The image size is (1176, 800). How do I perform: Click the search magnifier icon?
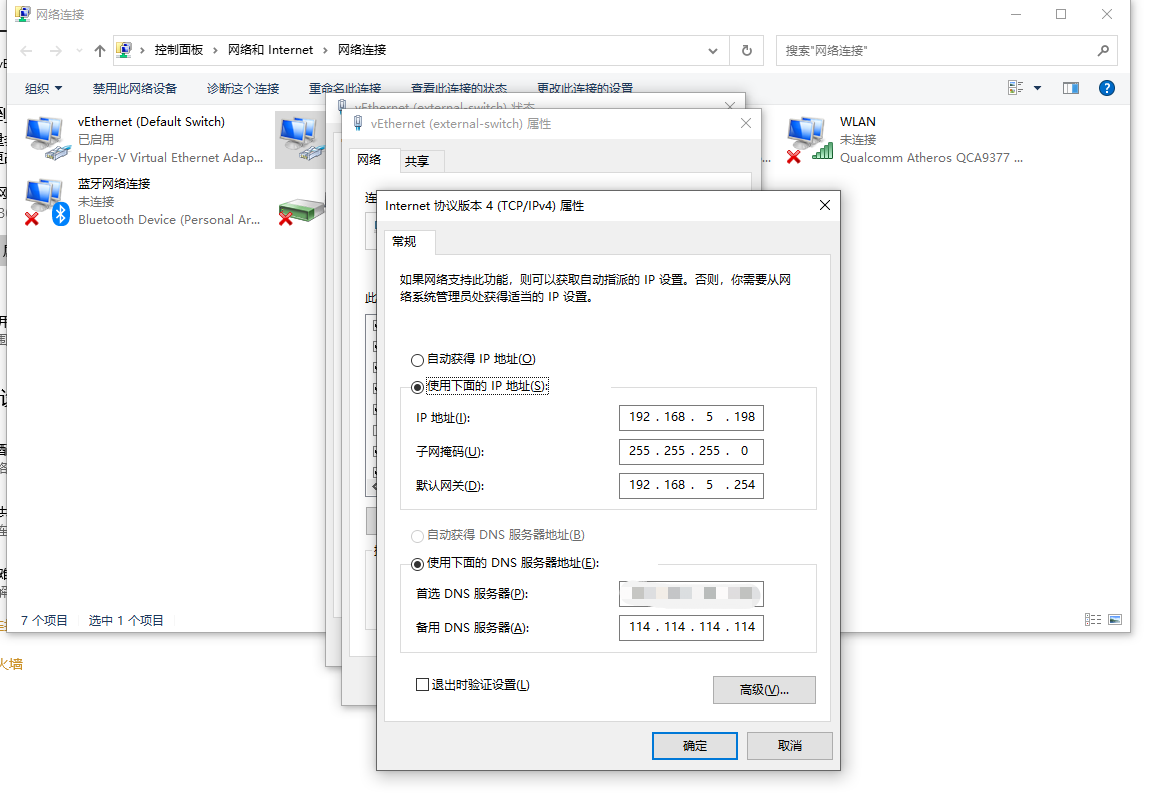point(1102,50)
